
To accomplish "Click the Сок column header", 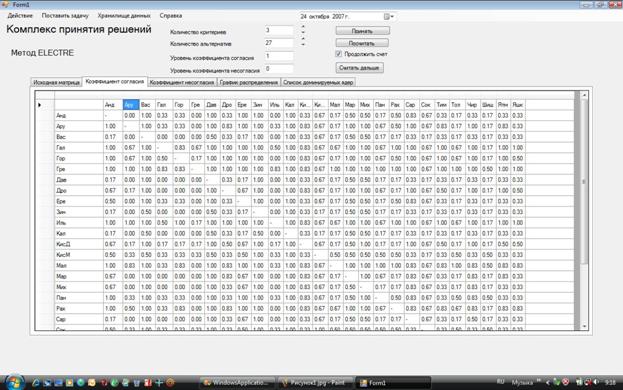I will pyautogui.click(x=427, y=105).
